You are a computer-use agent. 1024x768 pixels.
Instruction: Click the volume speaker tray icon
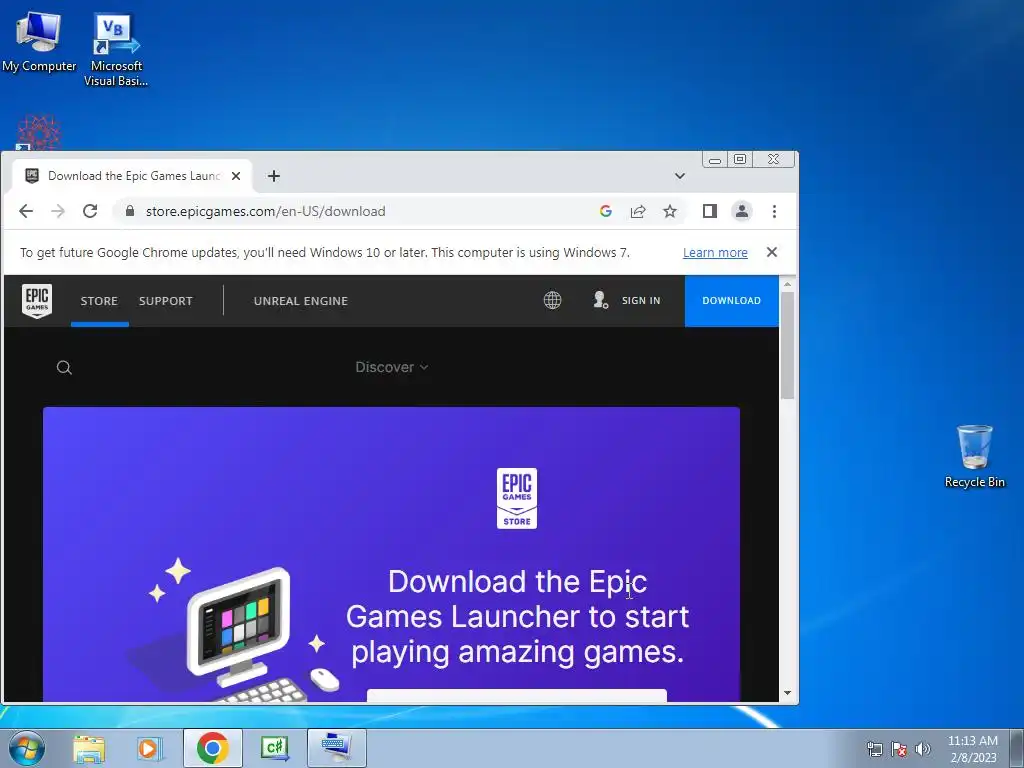(x=923, y=749)
